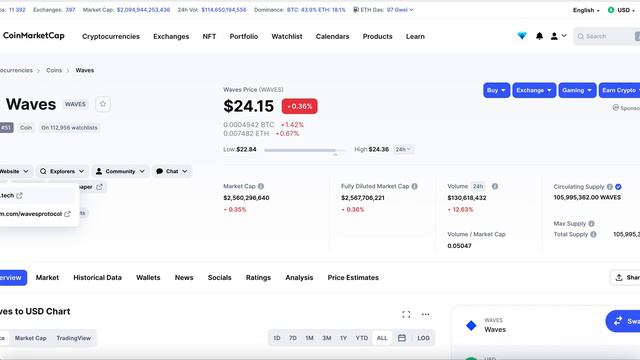Open the English language dropdown
Image resolution: width=640 pixels, height=360 pixels.
tap(586, 10)
